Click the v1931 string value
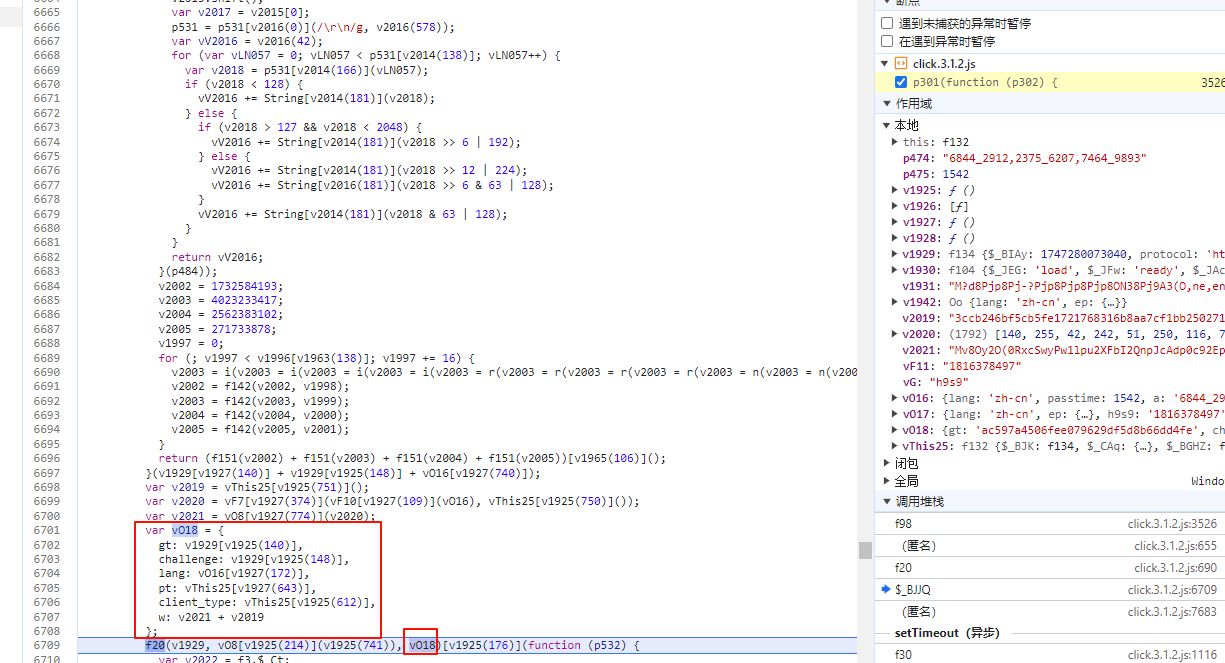This screenshot has width=1225, height=663. point(1086,286)
